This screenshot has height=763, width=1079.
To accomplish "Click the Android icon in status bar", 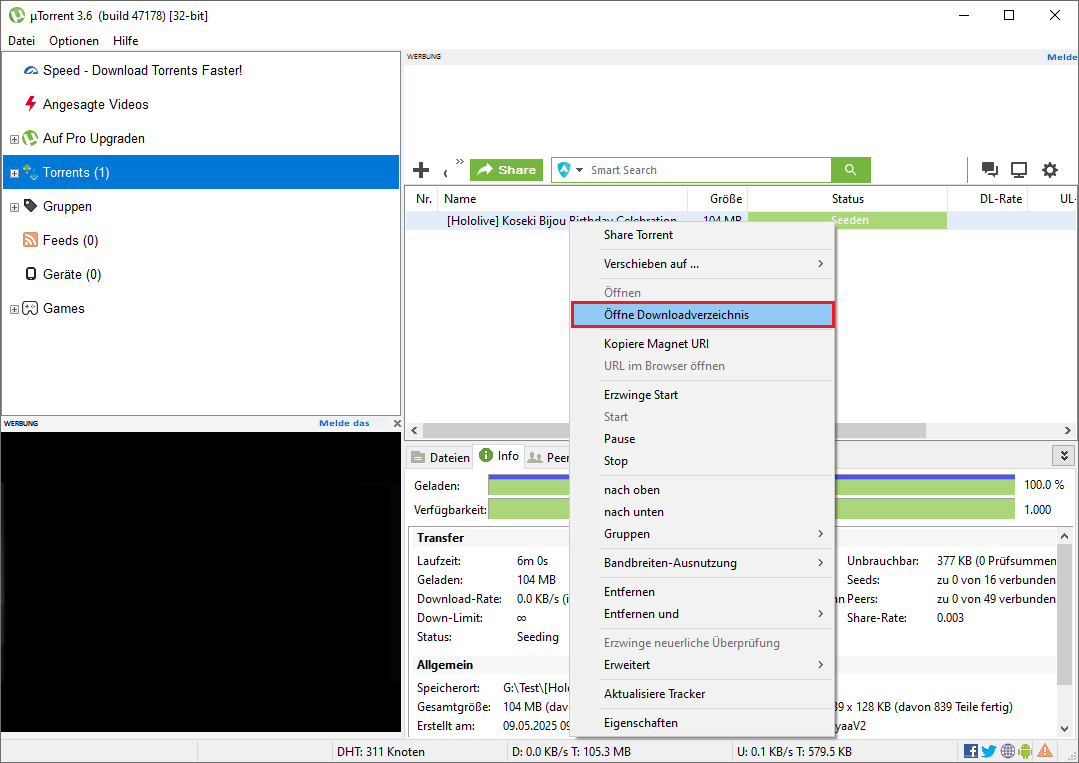I will pyautogui.click(x=1025, y=751).
